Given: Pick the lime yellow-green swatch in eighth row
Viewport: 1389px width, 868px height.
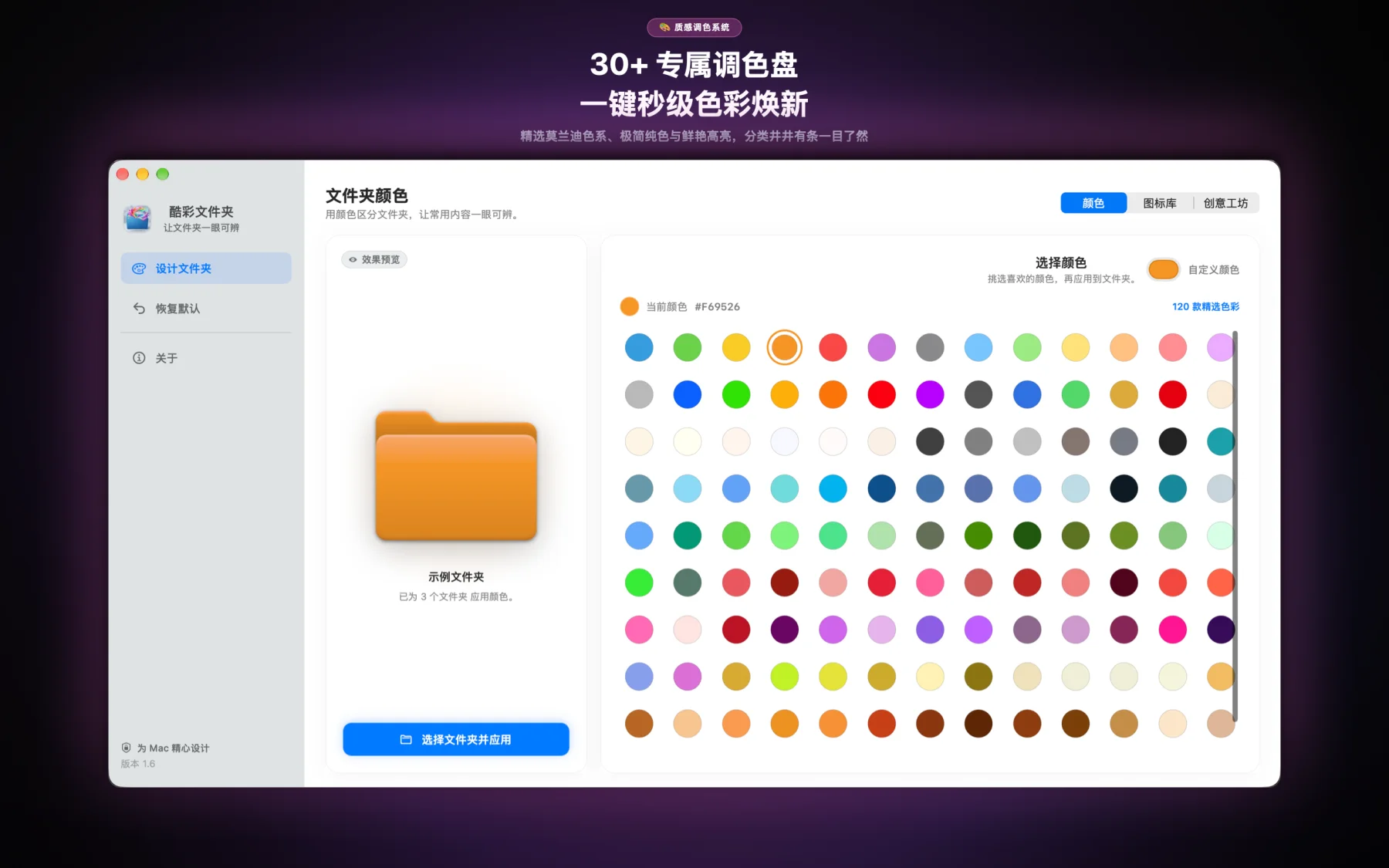Looking at the screenshot, I should [785, 677].
